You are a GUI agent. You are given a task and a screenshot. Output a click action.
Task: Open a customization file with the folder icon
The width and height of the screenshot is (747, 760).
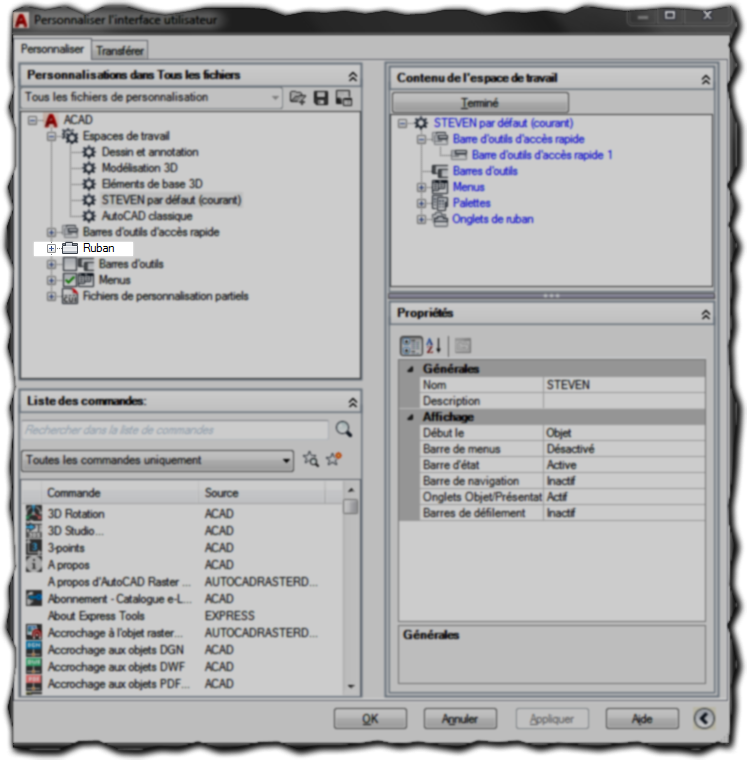298,98
